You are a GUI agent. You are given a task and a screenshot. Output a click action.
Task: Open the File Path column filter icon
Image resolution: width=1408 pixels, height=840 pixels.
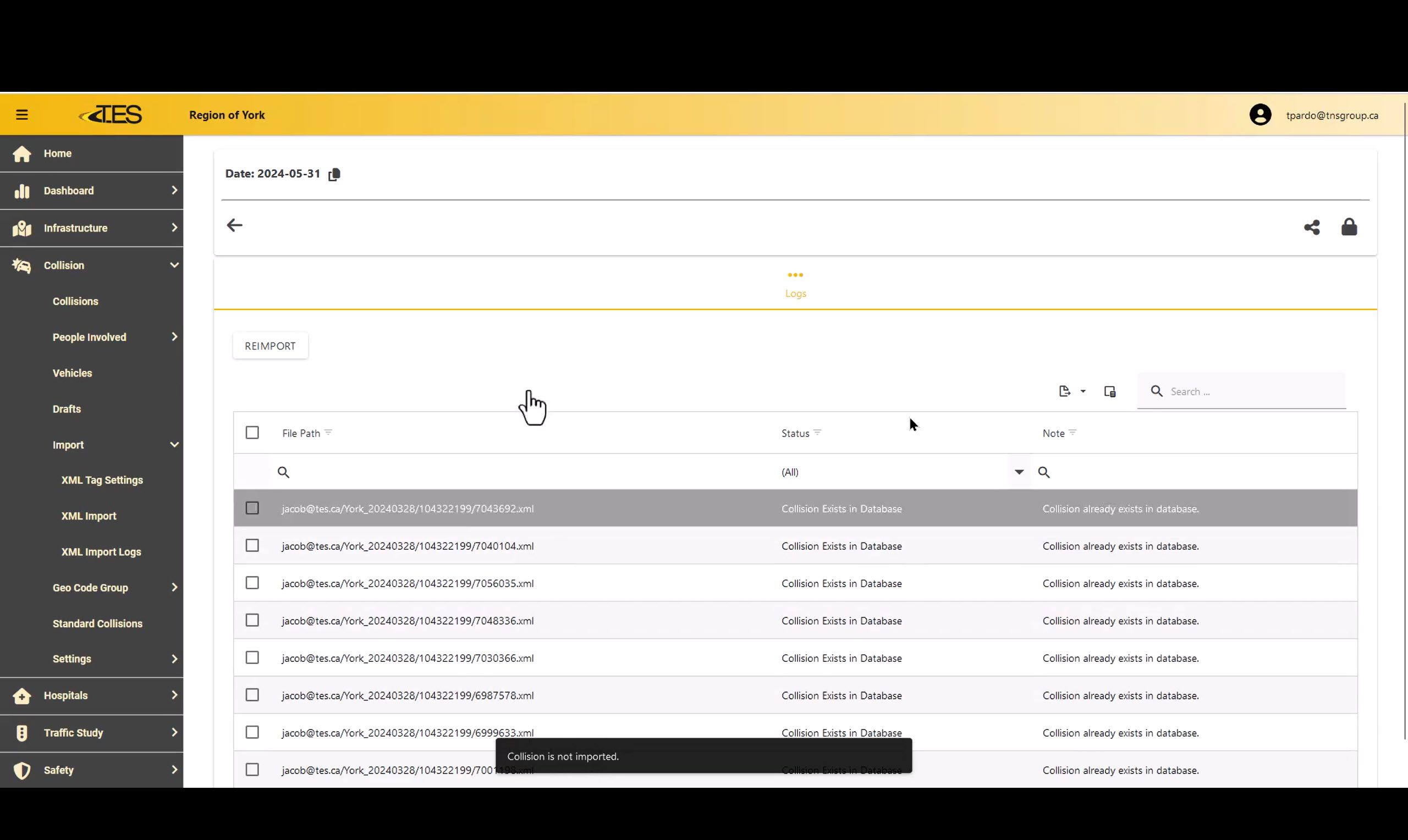pos(328,433)
